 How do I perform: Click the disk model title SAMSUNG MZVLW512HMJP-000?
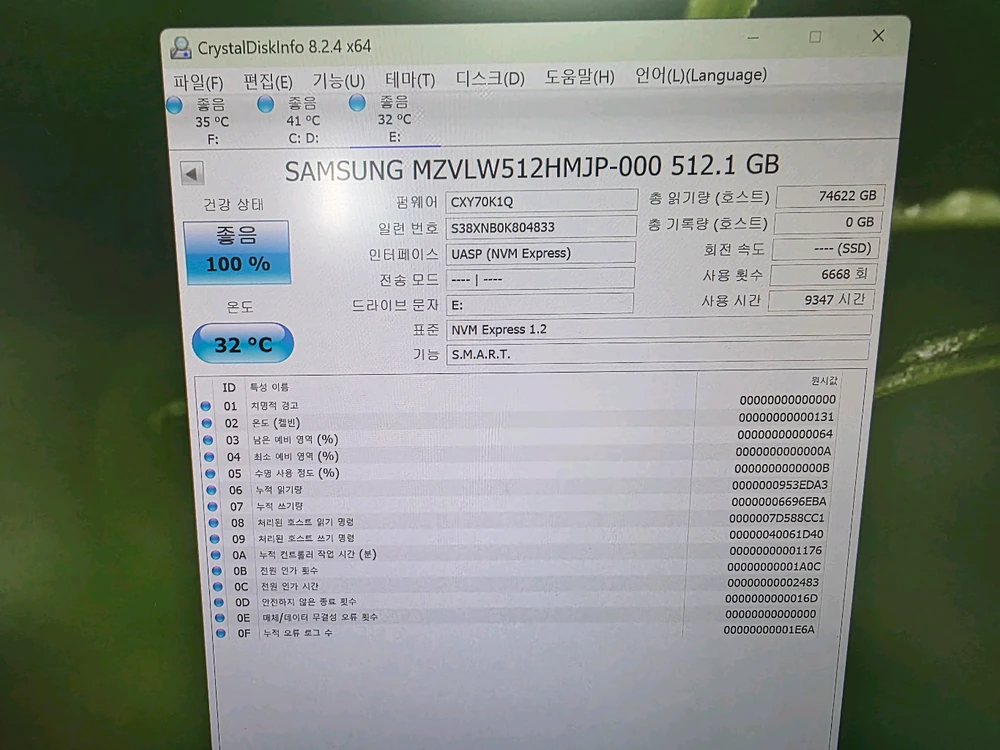473,169
